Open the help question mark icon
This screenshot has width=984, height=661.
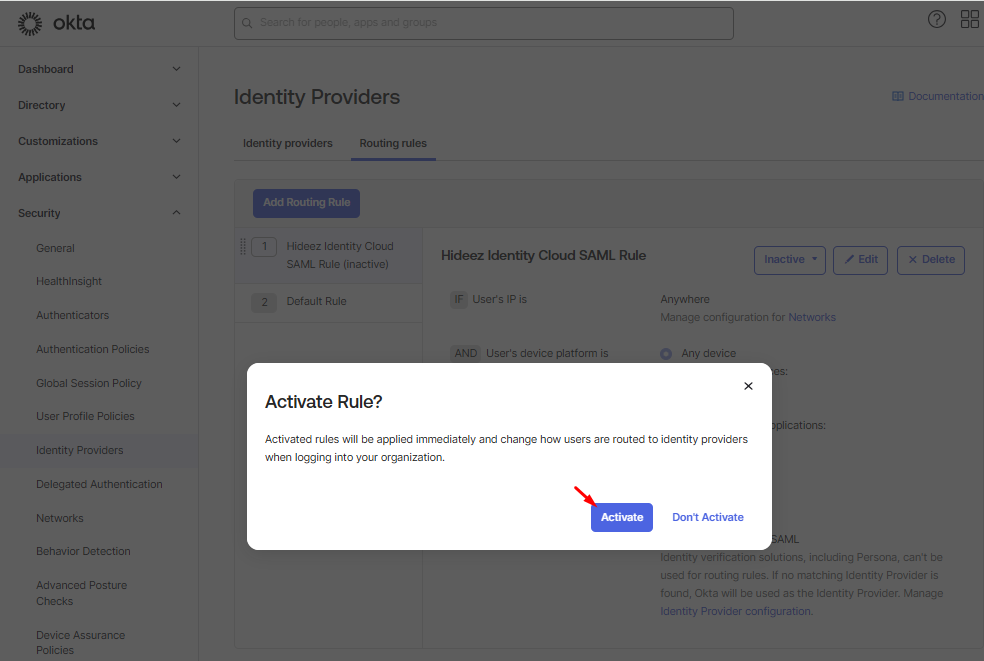click(x=937, y=19)
